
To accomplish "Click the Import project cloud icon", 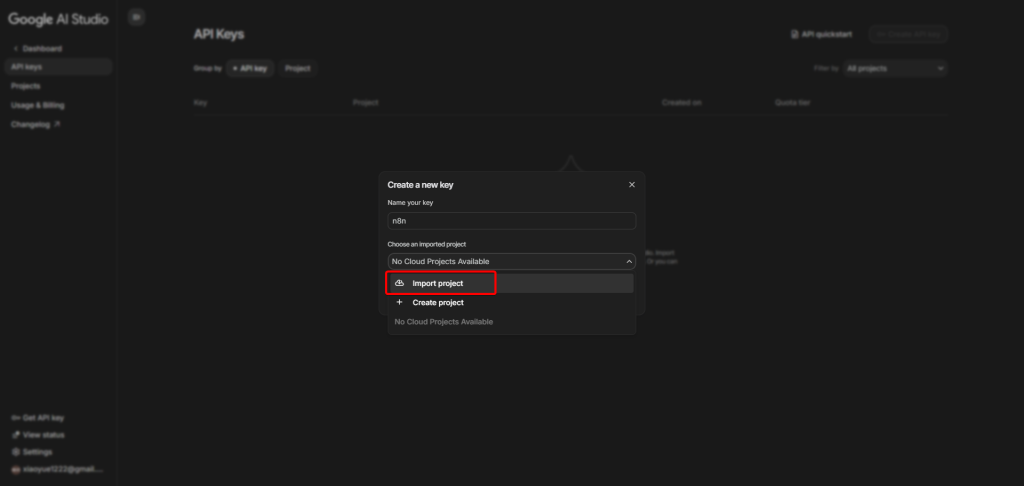I will tap(400, 284).
